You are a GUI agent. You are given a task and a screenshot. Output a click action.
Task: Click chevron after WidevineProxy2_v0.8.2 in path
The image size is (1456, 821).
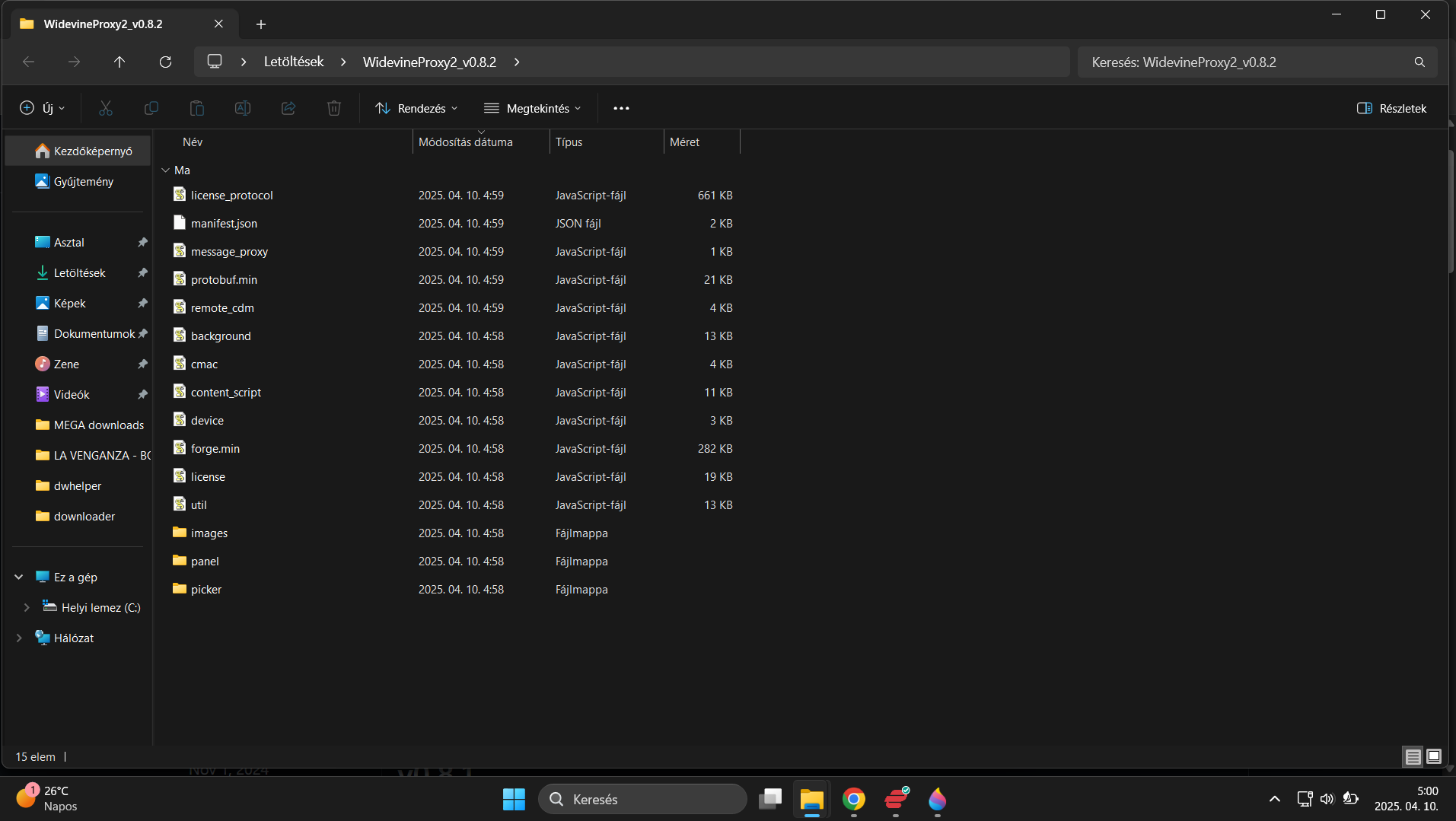[x=517, y=62]
